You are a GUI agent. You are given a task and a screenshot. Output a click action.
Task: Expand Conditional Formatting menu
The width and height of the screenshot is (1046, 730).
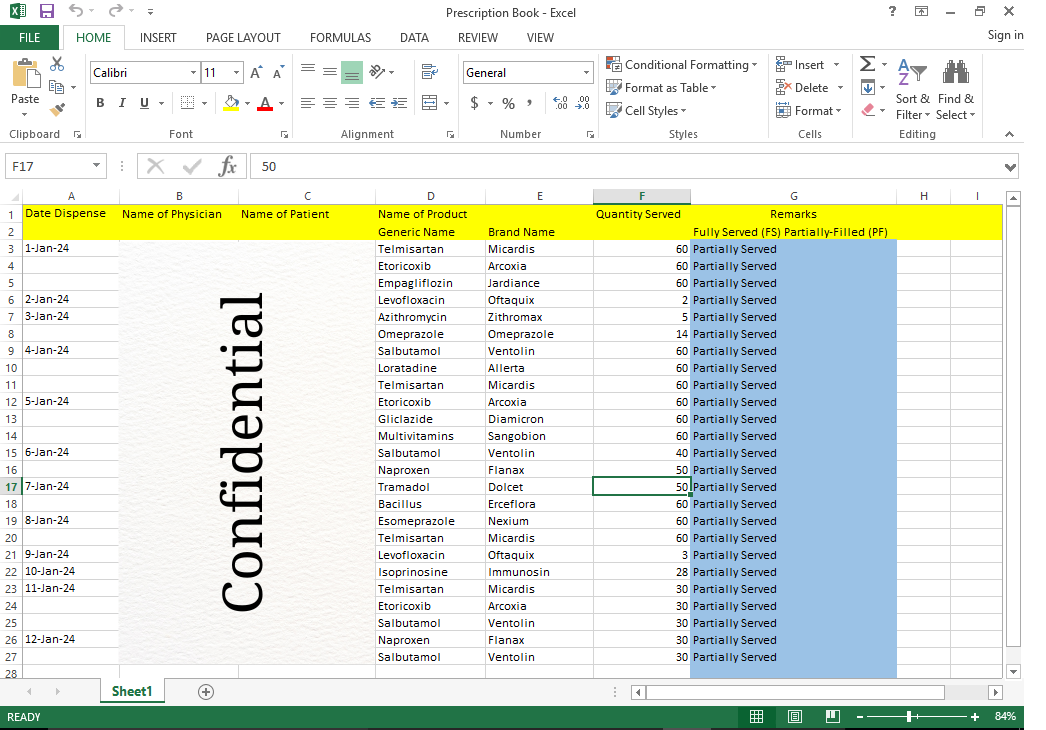[682, 65]
